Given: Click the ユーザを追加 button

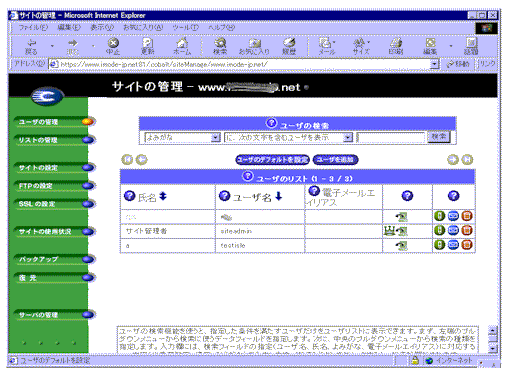Looking at the screenshot, I should click(335, 160).
